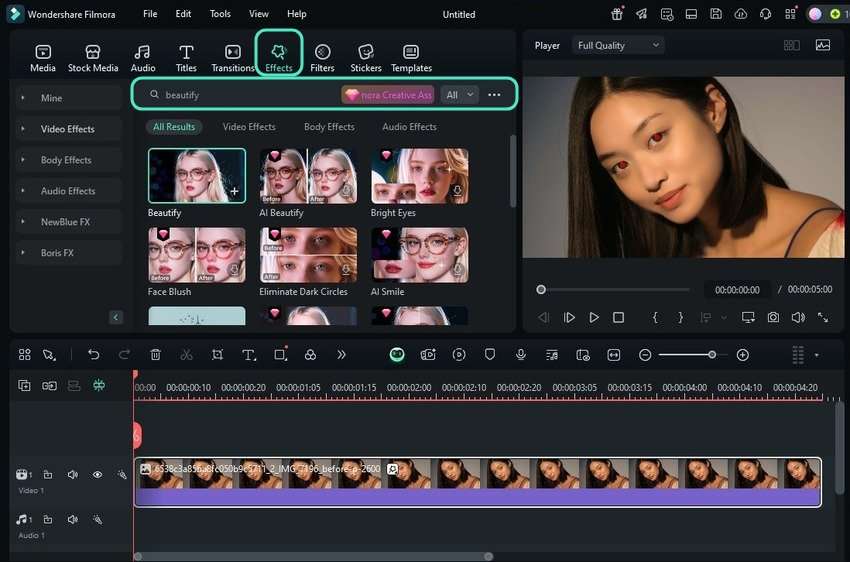Image resolution: width=850 pixels, height=562 pixels.
Task: Take a snapshot with the camera icon
Action: coord(773,317)
